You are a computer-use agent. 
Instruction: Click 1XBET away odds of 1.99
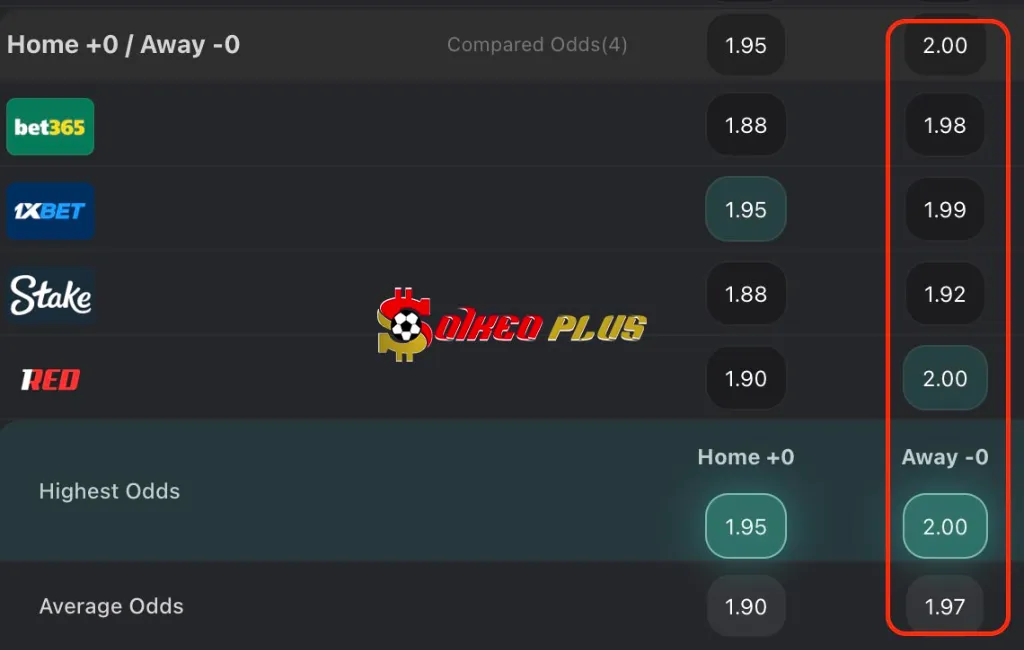click(x=944, y=209)
